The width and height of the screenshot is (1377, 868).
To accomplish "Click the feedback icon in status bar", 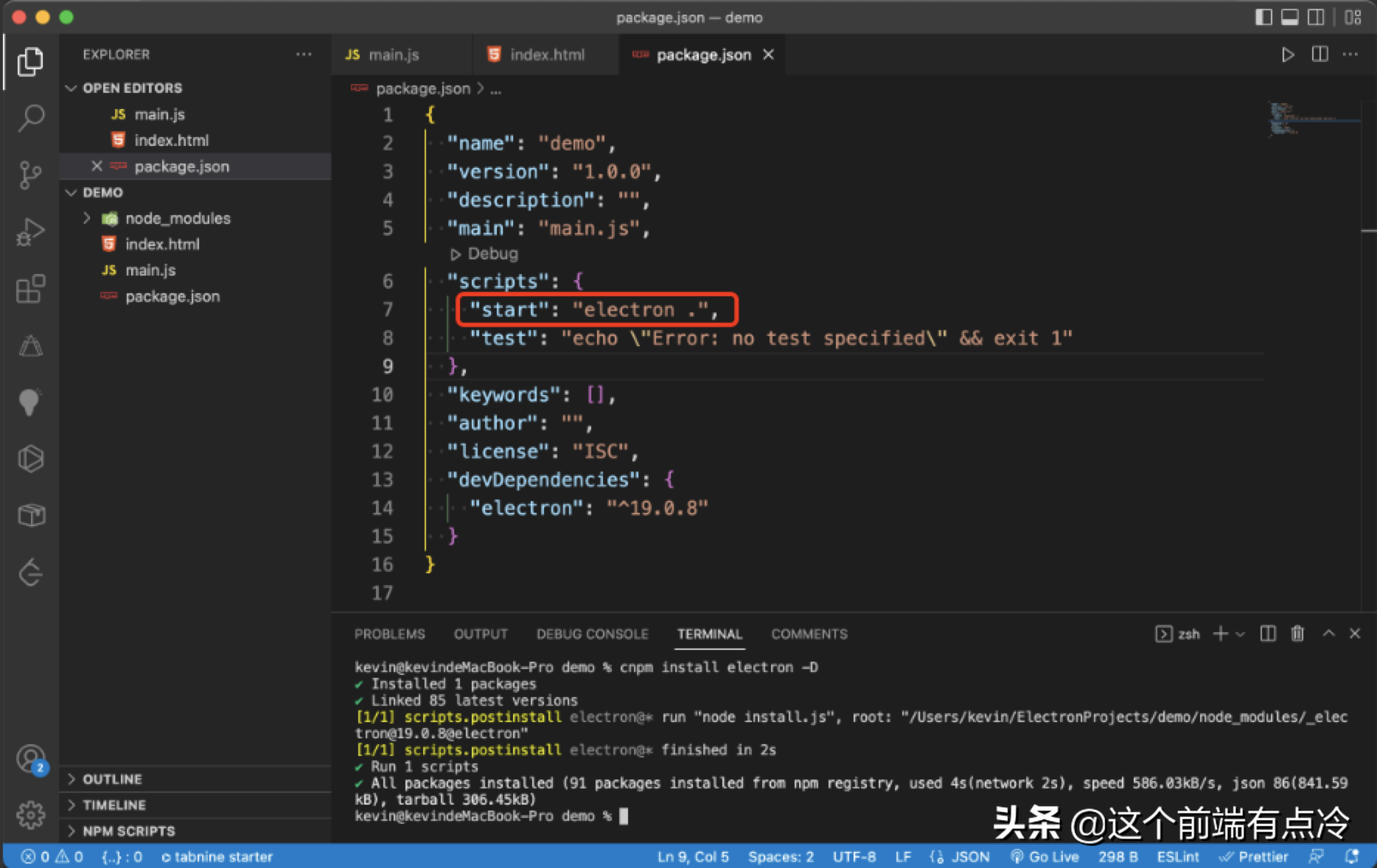I will click(1317, 857).
